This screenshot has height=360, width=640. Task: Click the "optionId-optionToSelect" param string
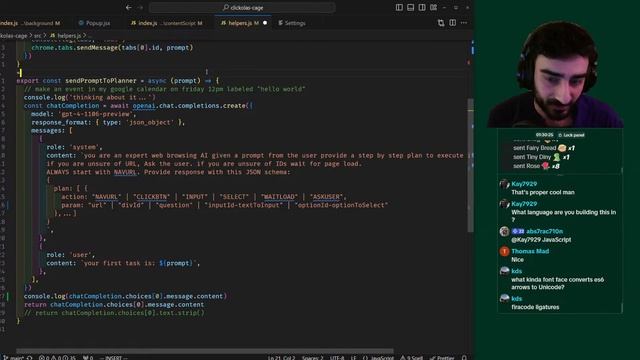341,205
